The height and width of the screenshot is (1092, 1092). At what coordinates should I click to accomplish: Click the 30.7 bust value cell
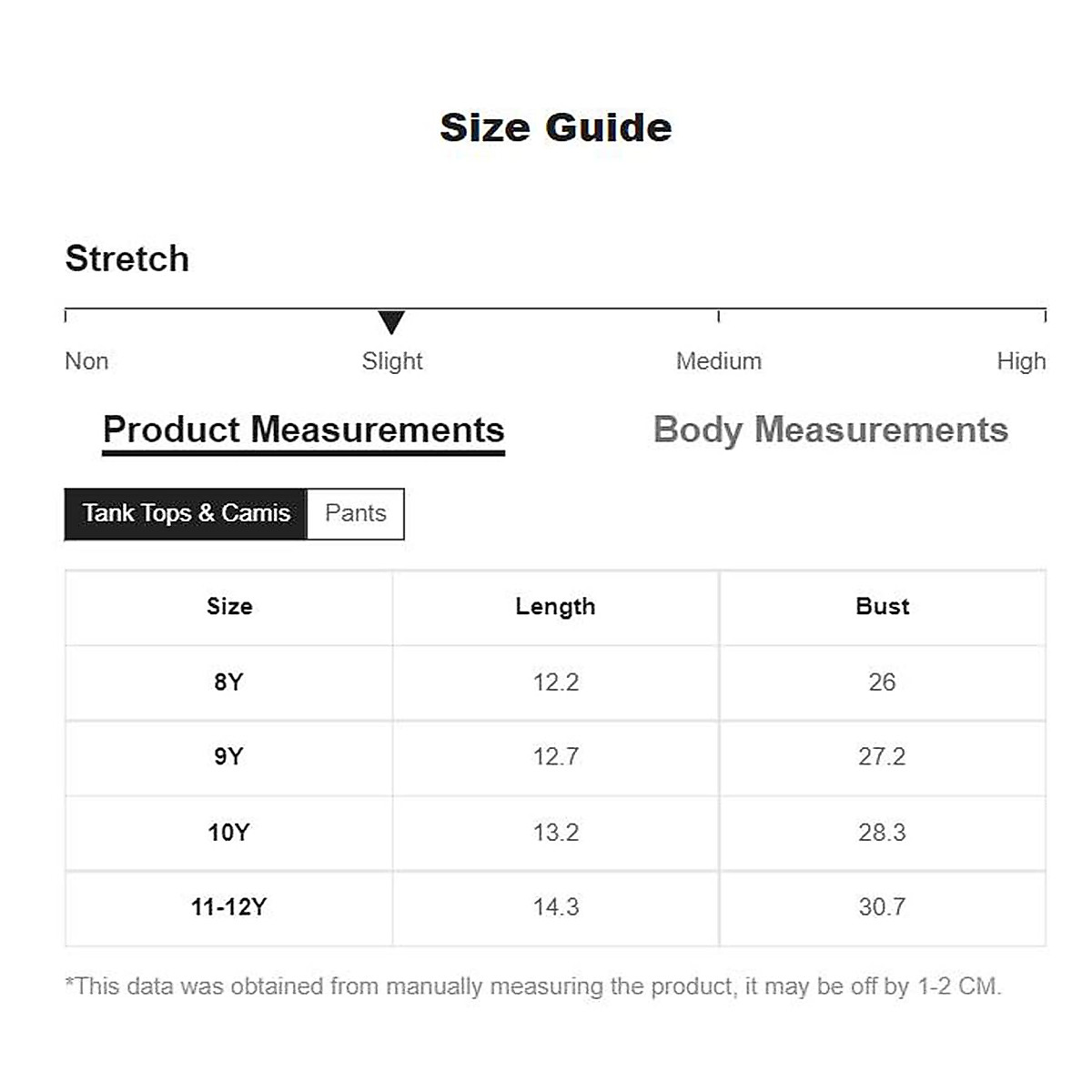click(882, 907)
